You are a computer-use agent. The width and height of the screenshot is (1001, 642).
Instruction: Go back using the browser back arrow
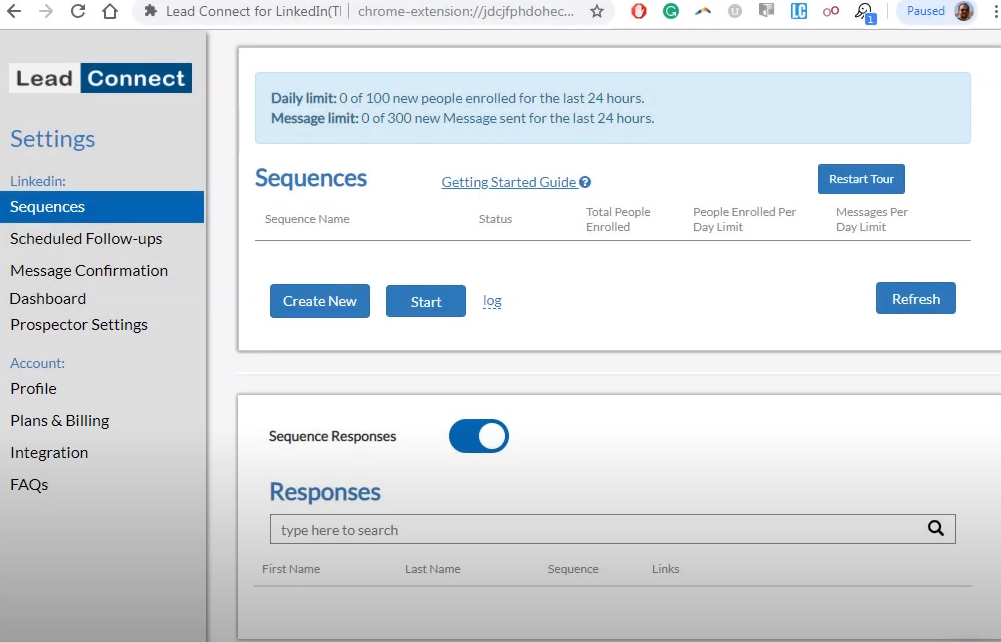[x=14, y=11]
